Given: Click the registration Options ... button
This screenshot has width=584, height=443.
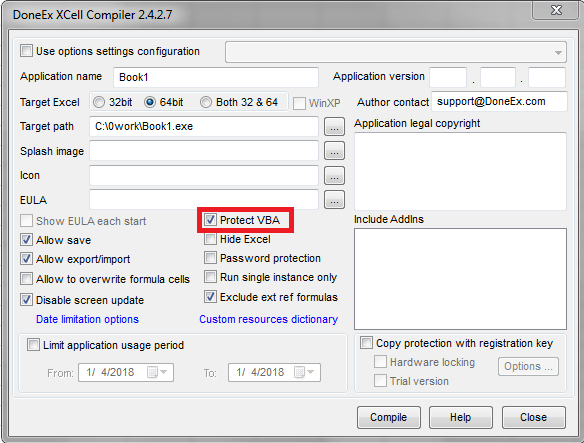Looking at the screenshot, I should click(528, 366).
